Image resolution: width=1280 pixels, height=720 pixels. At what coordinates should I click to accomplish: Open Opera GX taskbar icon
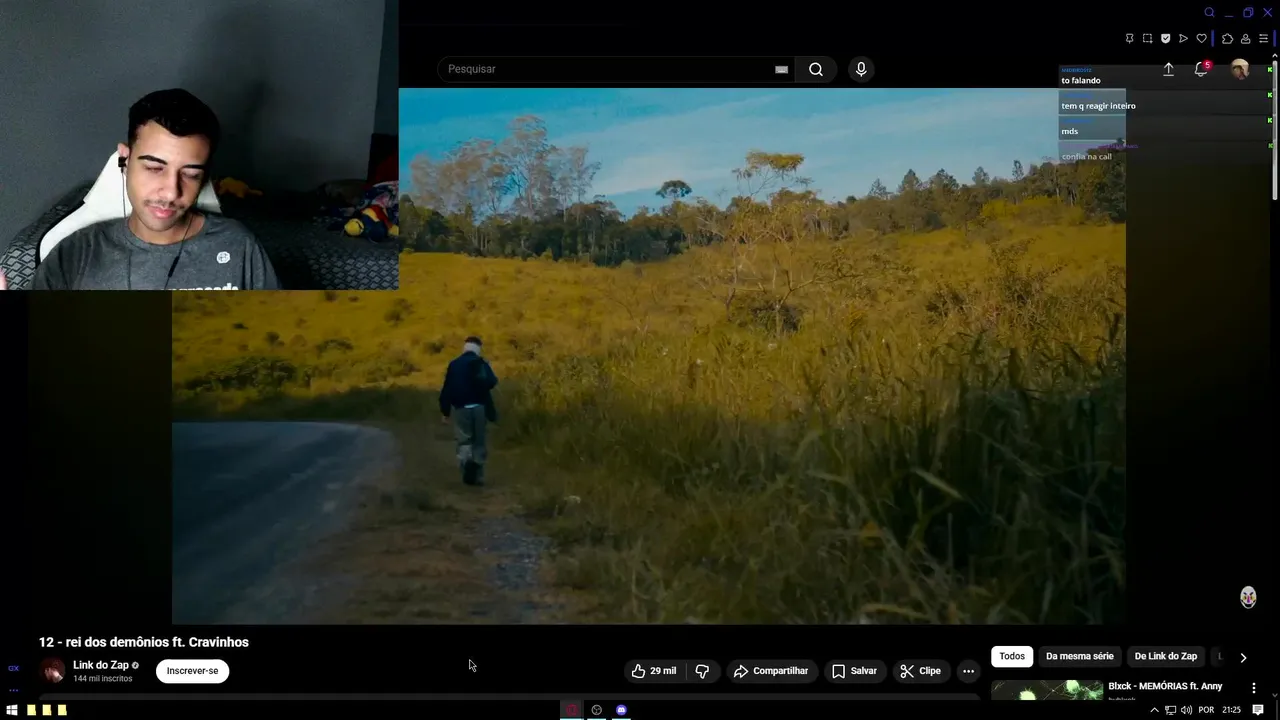572,710
